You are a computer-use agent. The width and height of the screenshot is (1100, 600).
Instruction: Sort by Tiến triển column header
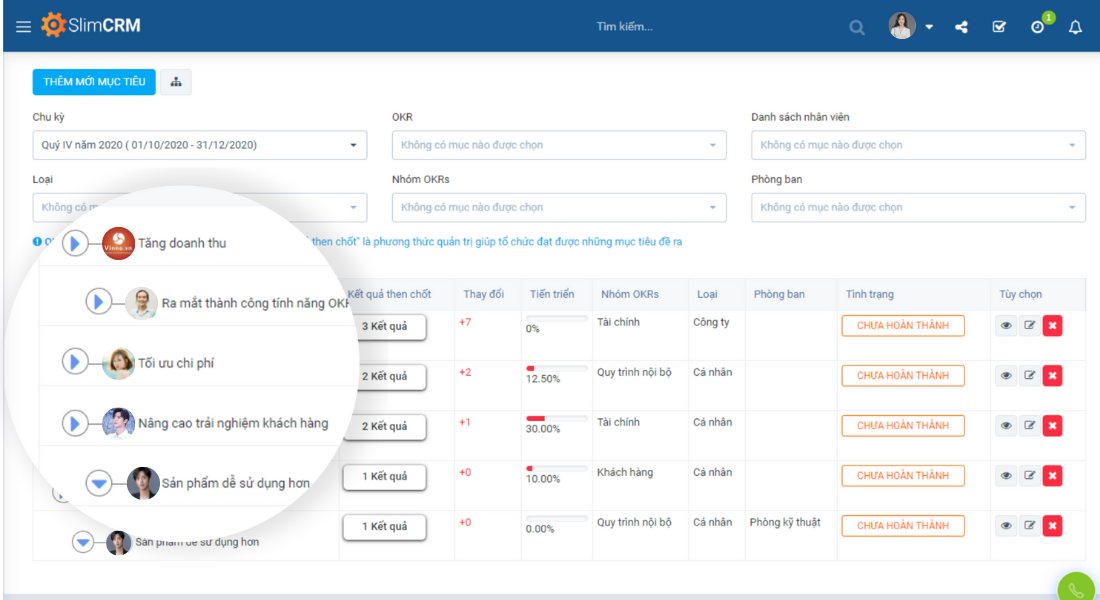(552, 294)
